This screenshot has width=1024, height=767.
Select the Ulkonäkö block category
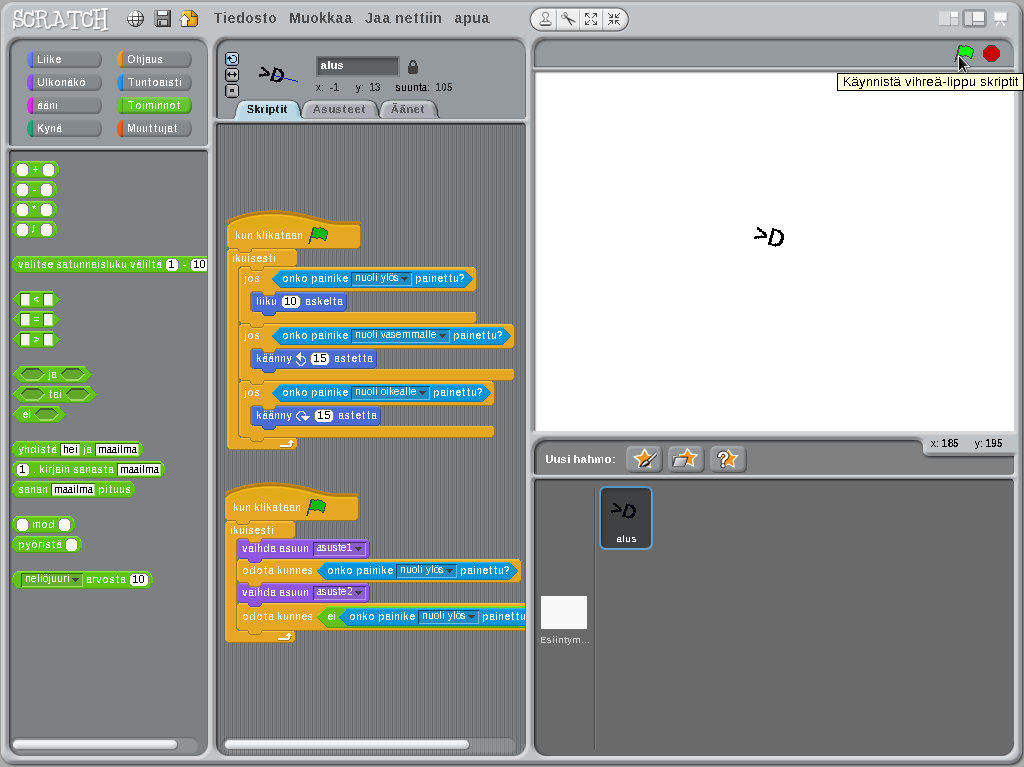coord(64,82)
